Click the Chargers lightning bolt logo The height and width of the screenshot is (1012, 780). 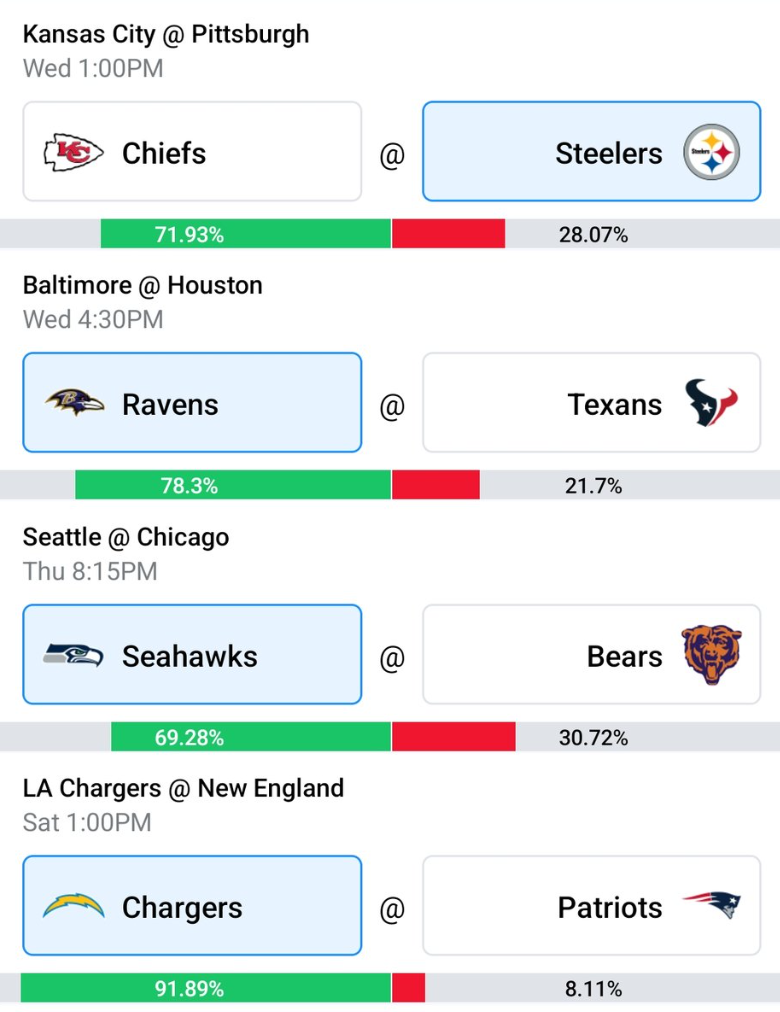73,906
